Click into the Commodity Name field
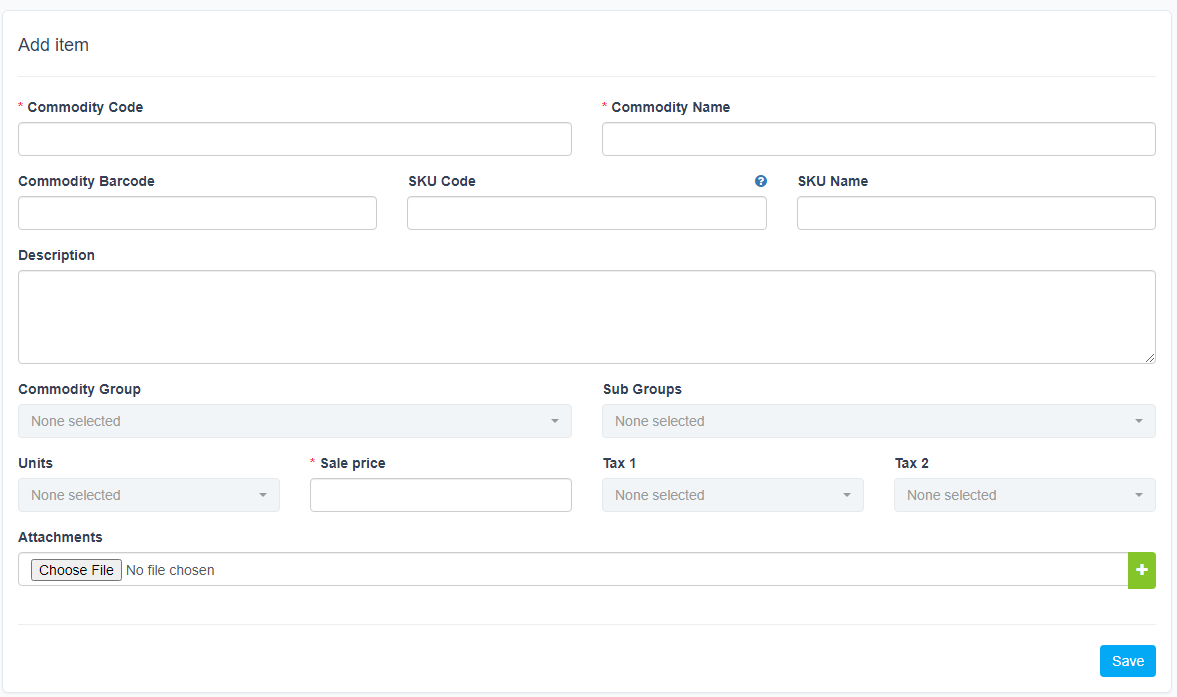1177x697 pixels. [878, 139]
